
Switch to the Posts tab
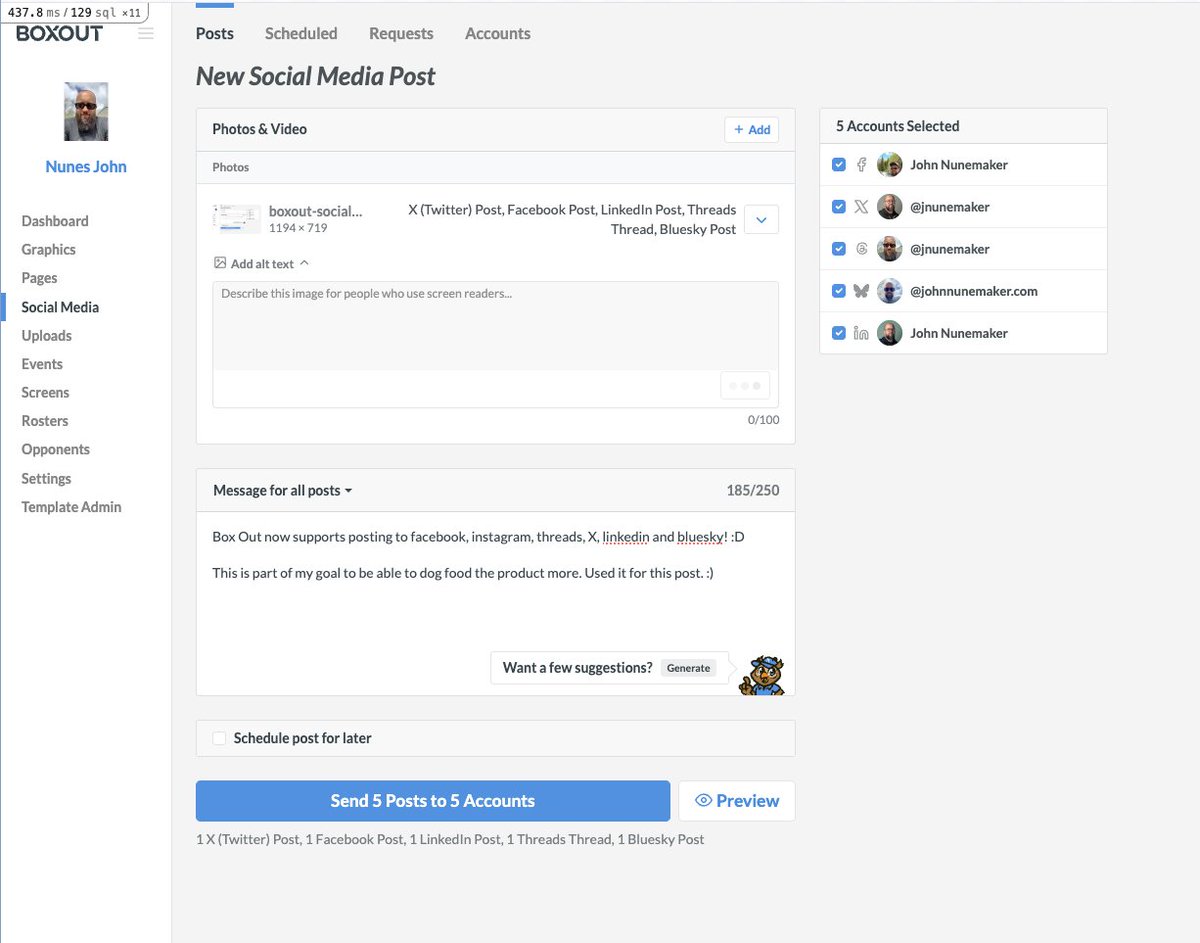coord(215,33)
